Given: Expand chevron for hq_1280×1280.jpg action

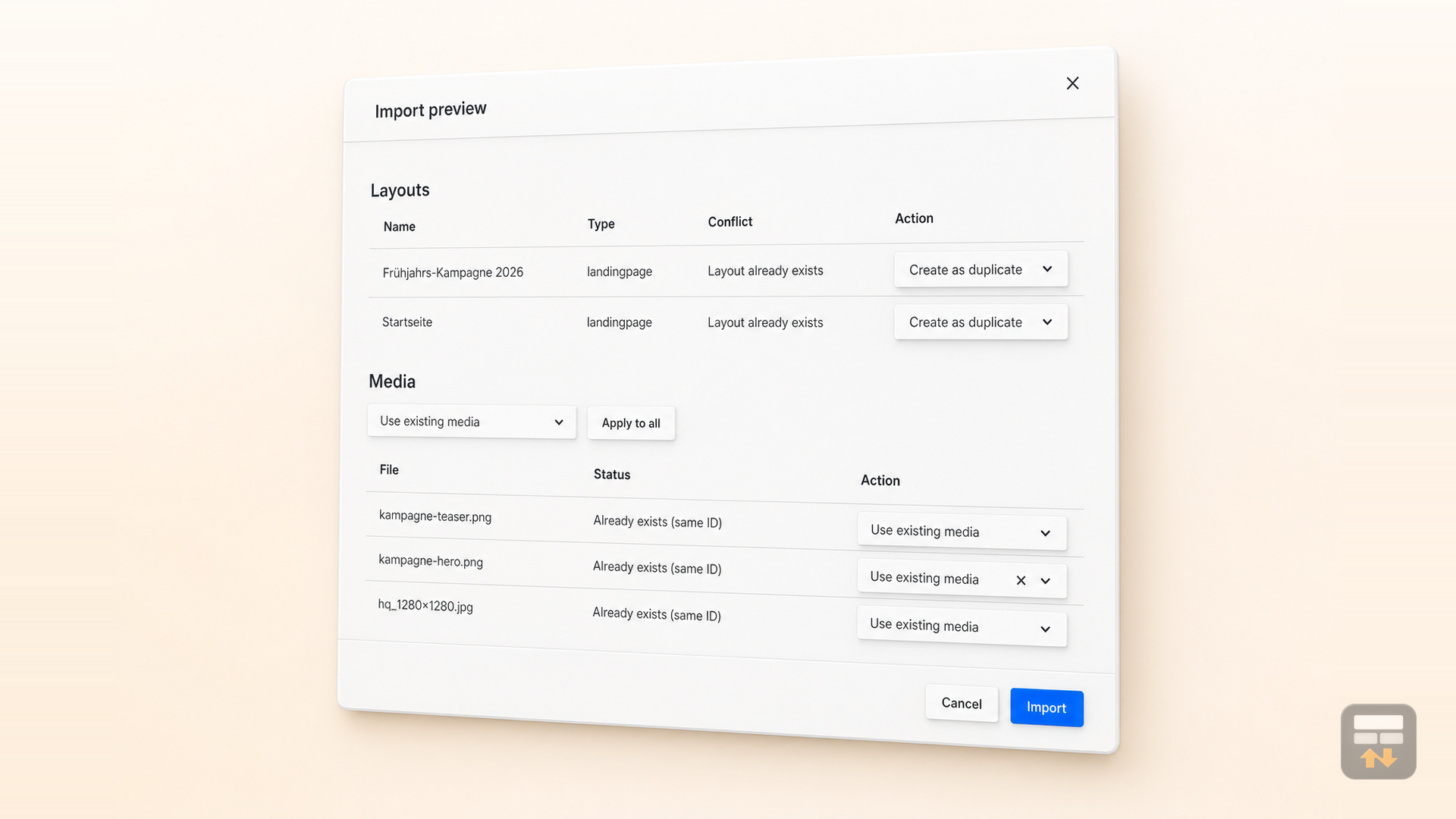Looking at the screenshot, I should (x=1045, y=629).
